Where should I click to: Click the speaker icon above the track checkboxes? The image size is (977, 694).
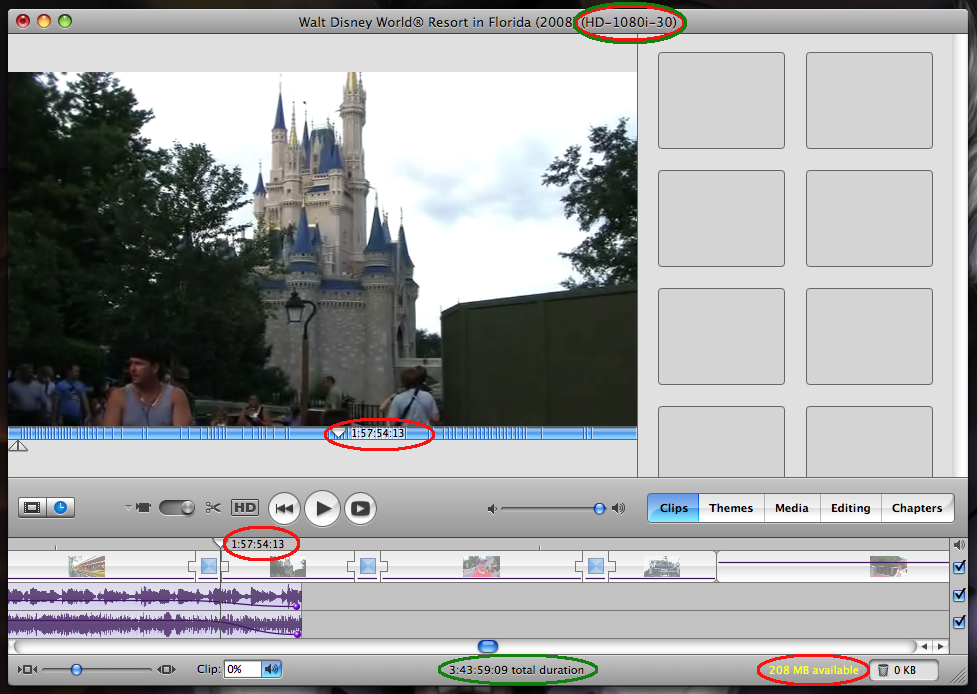pos(959,544)
